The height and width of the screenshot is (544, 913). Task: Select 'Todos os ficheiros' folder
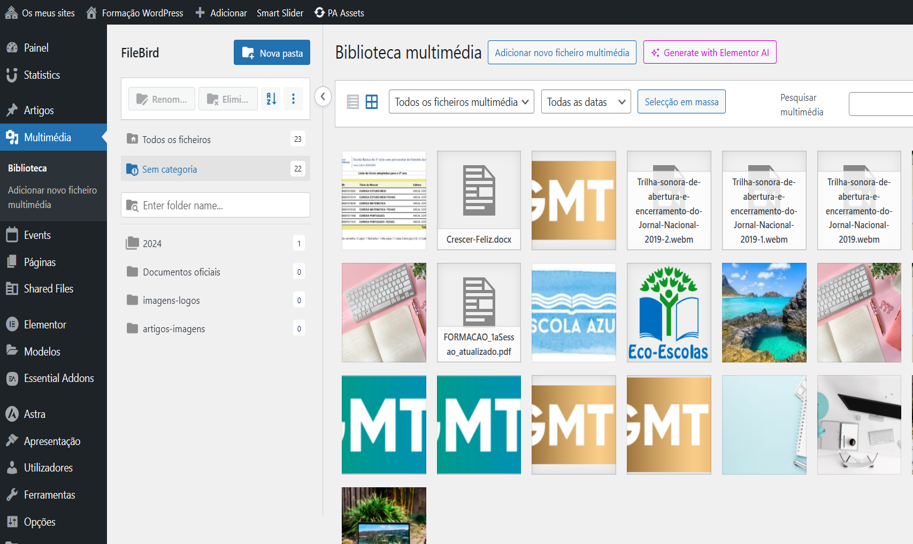coord(215,139)
